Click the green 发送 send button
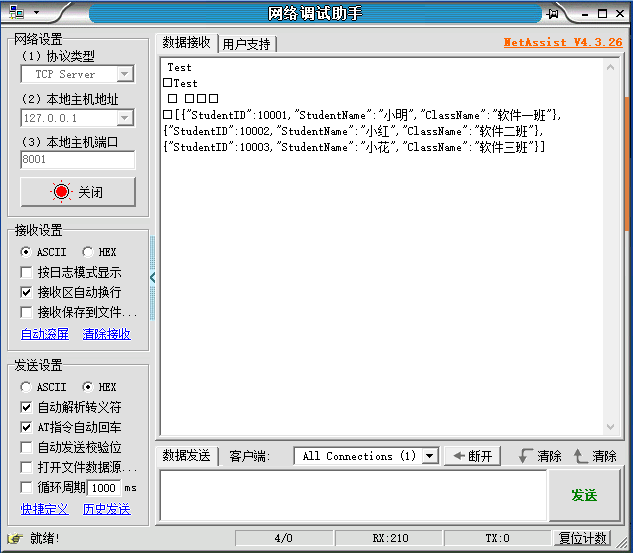The height and width of the screenshot is (553, 633). coord(584,495)
